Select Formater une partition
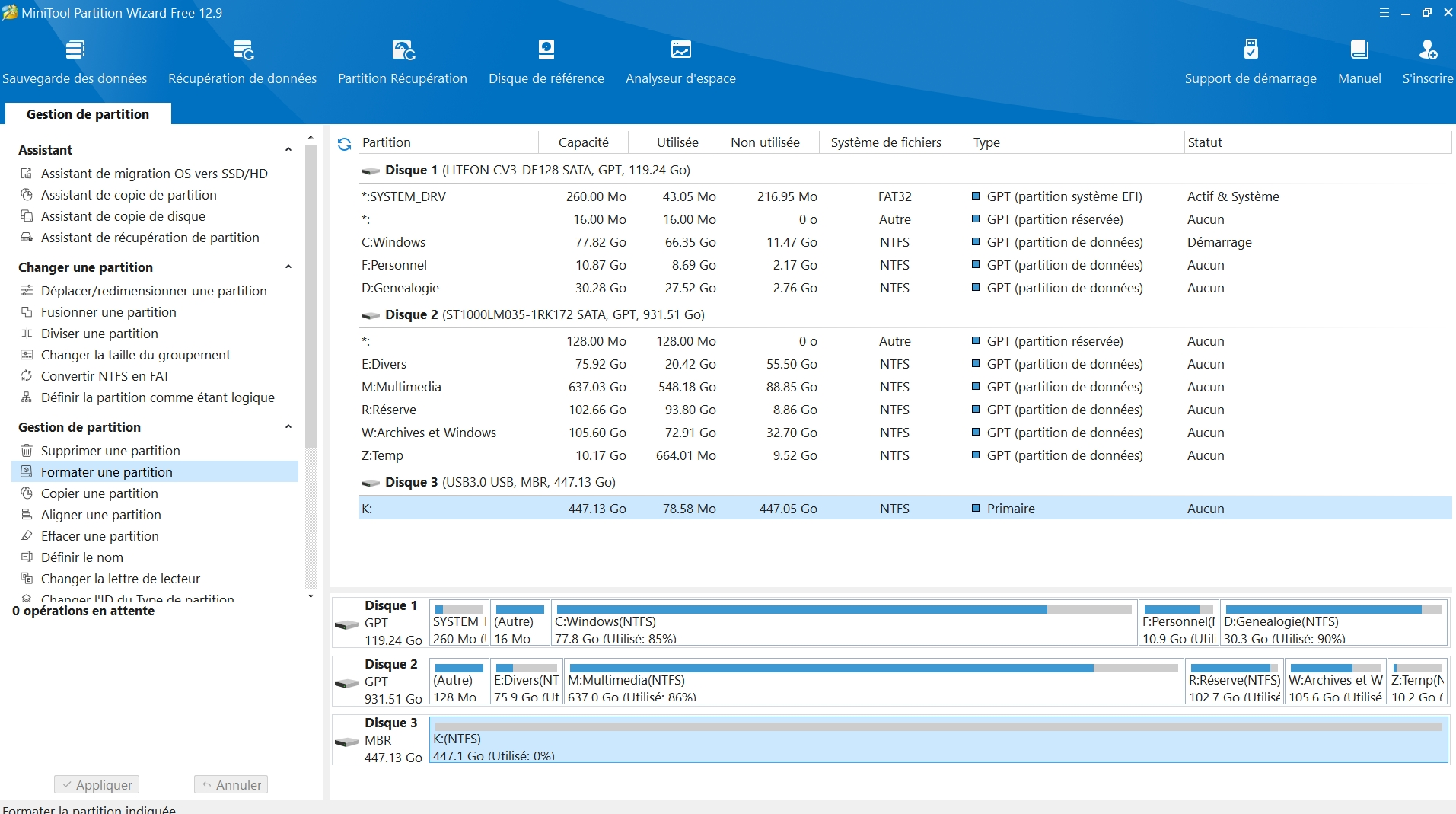This screenshot has height=814, width=1456. tap(155, 472)
